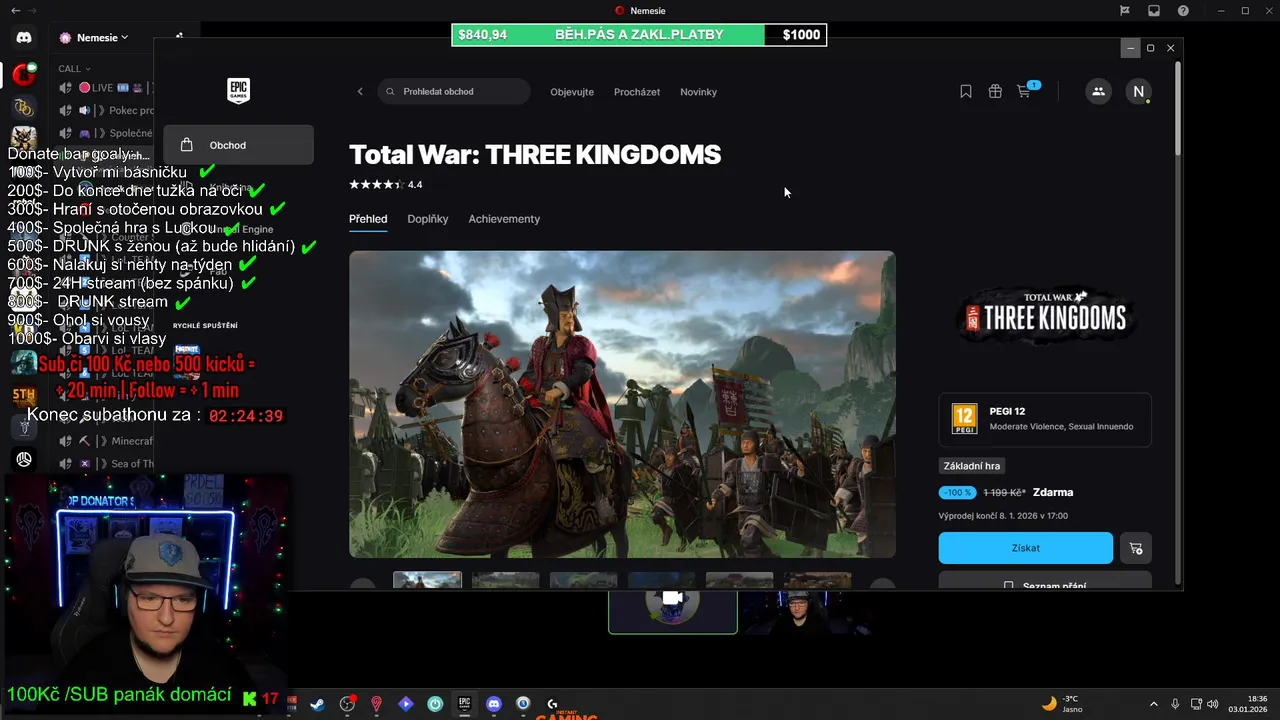Open the 'Objevujte' store section
1280x720 pixels.
click(572, 92)
